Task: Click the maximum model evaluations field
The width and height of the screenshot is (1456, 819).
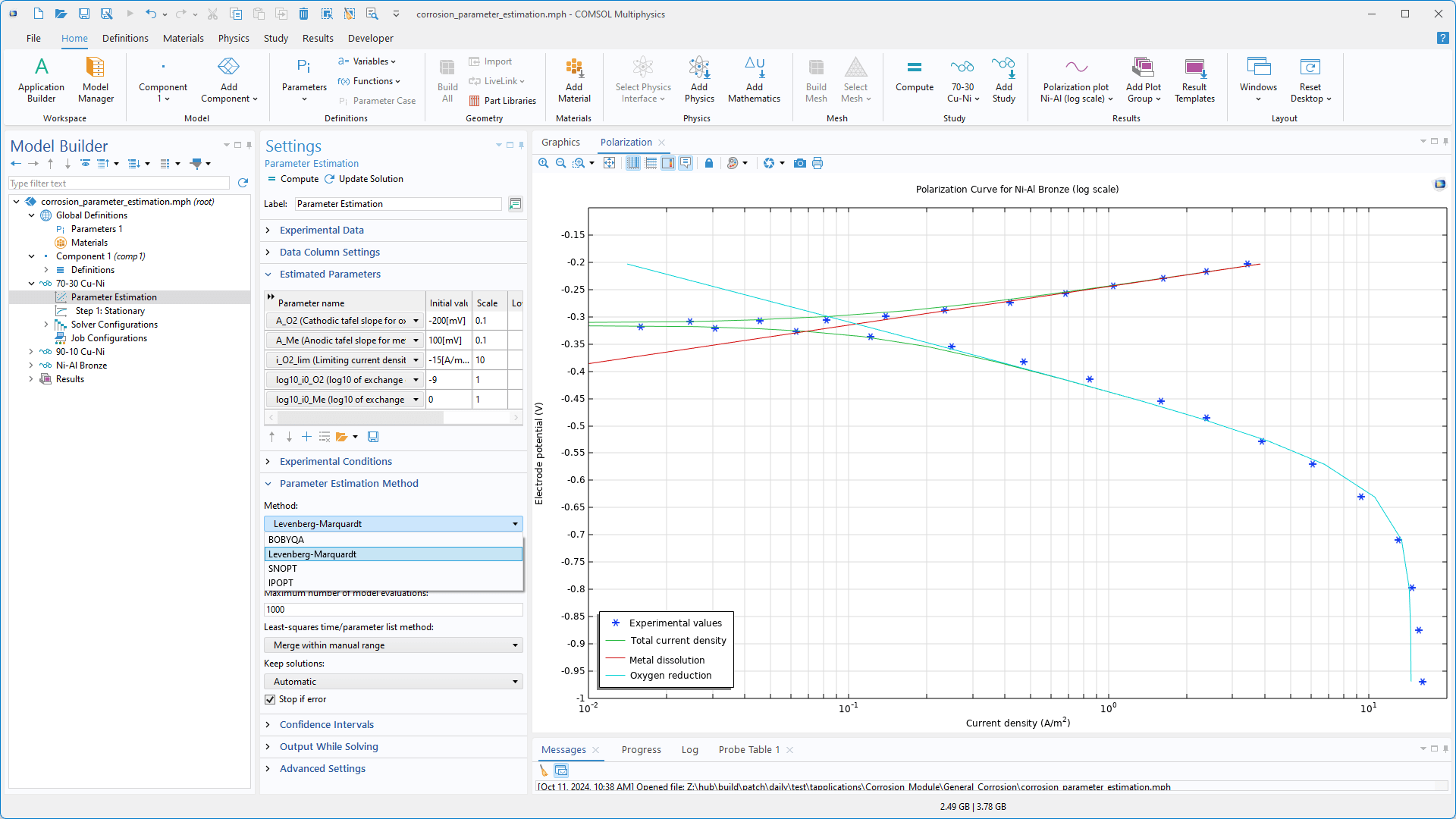Action: [x=393, y=609]
